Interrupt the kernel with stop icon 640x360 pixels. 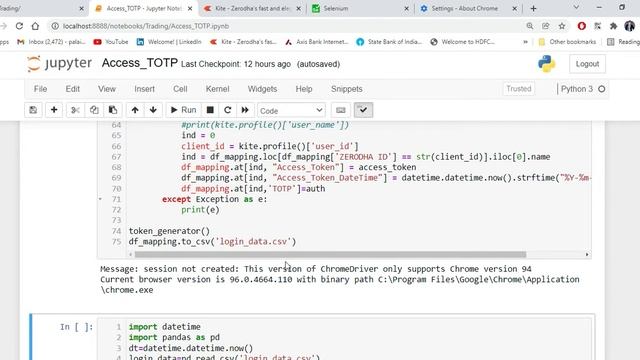pos(210,110)
